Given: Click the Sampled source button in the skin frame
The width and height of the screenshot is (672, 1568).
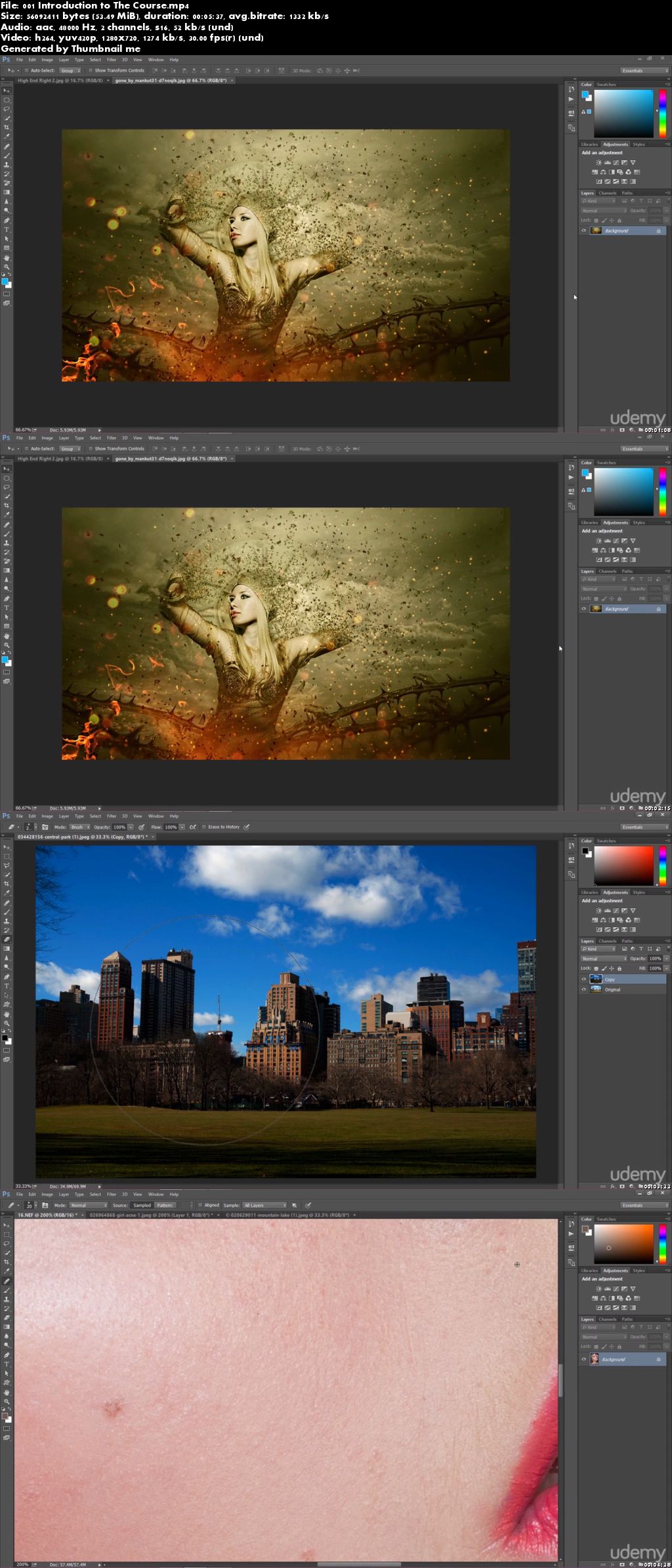Looking at the screenshot, I should tap(142, 1205).
